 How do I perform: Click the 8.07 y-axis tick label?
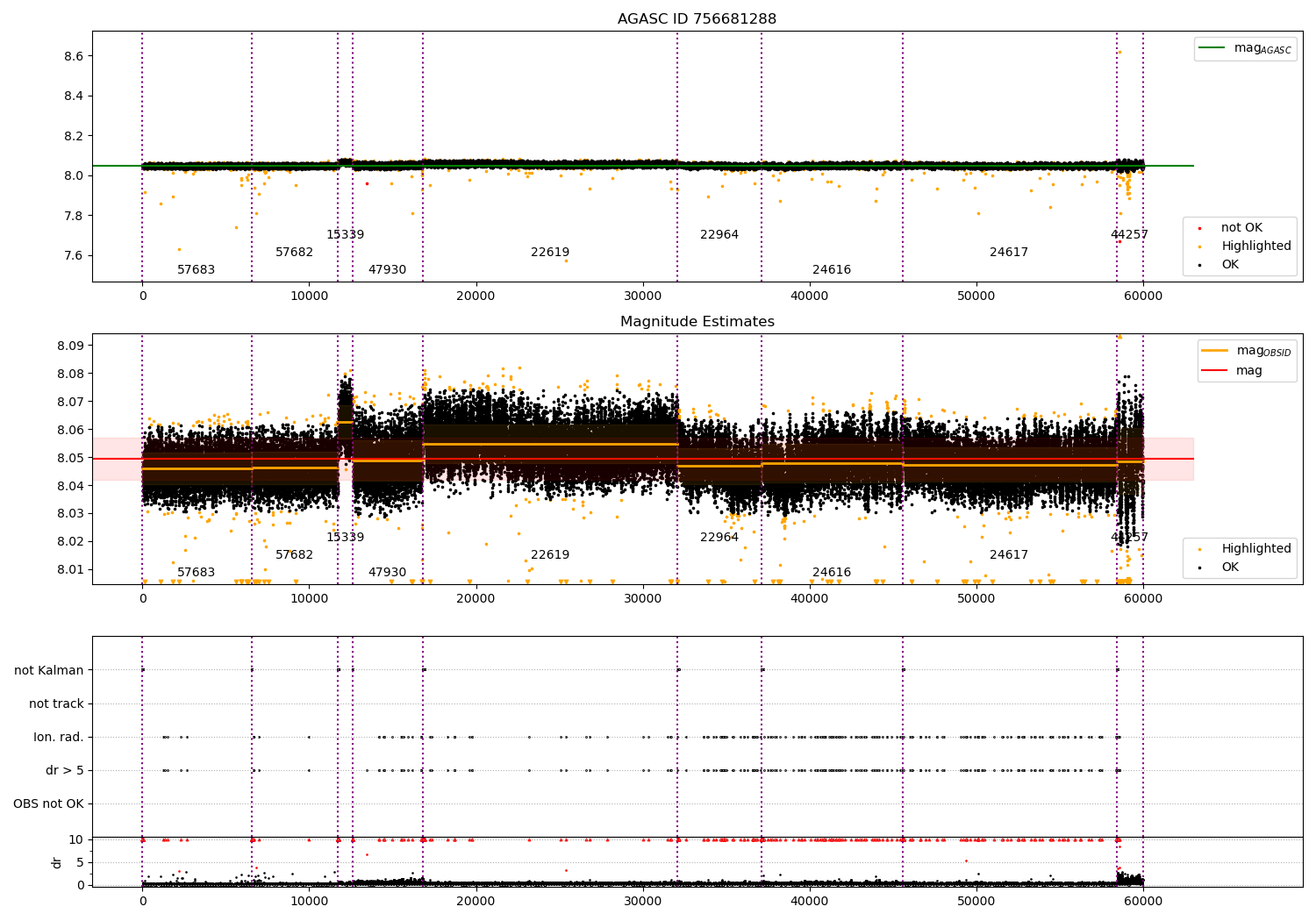click(x=70, y=402)
